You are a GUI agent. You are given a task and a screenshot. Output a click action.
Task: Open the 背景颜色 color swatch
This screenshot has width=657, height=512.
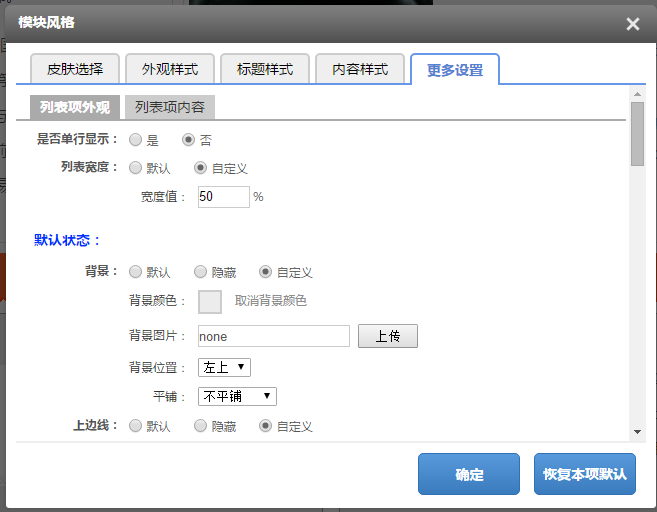point(210,301)
